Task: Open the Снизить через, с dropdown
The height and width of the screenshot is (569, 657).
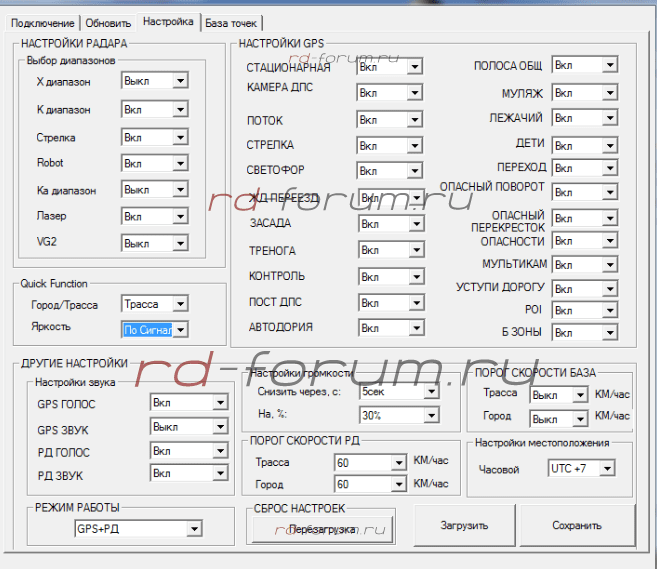Action: (399, 392)
